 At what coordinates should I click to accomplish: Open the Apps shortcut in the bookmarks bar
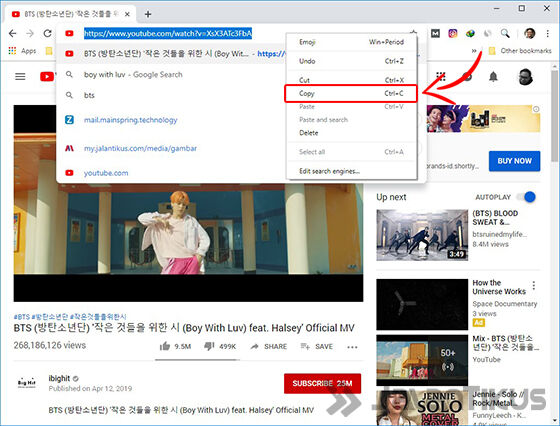(22, 51)
